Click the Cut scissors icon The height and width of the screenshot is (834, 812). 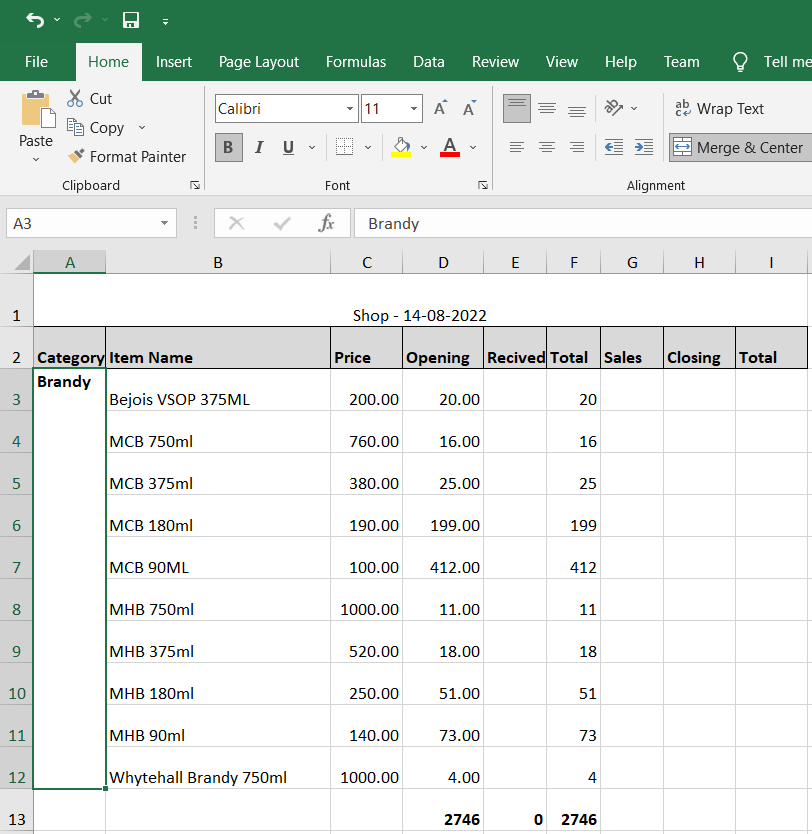pyautogui.click(x=75, y=99)
